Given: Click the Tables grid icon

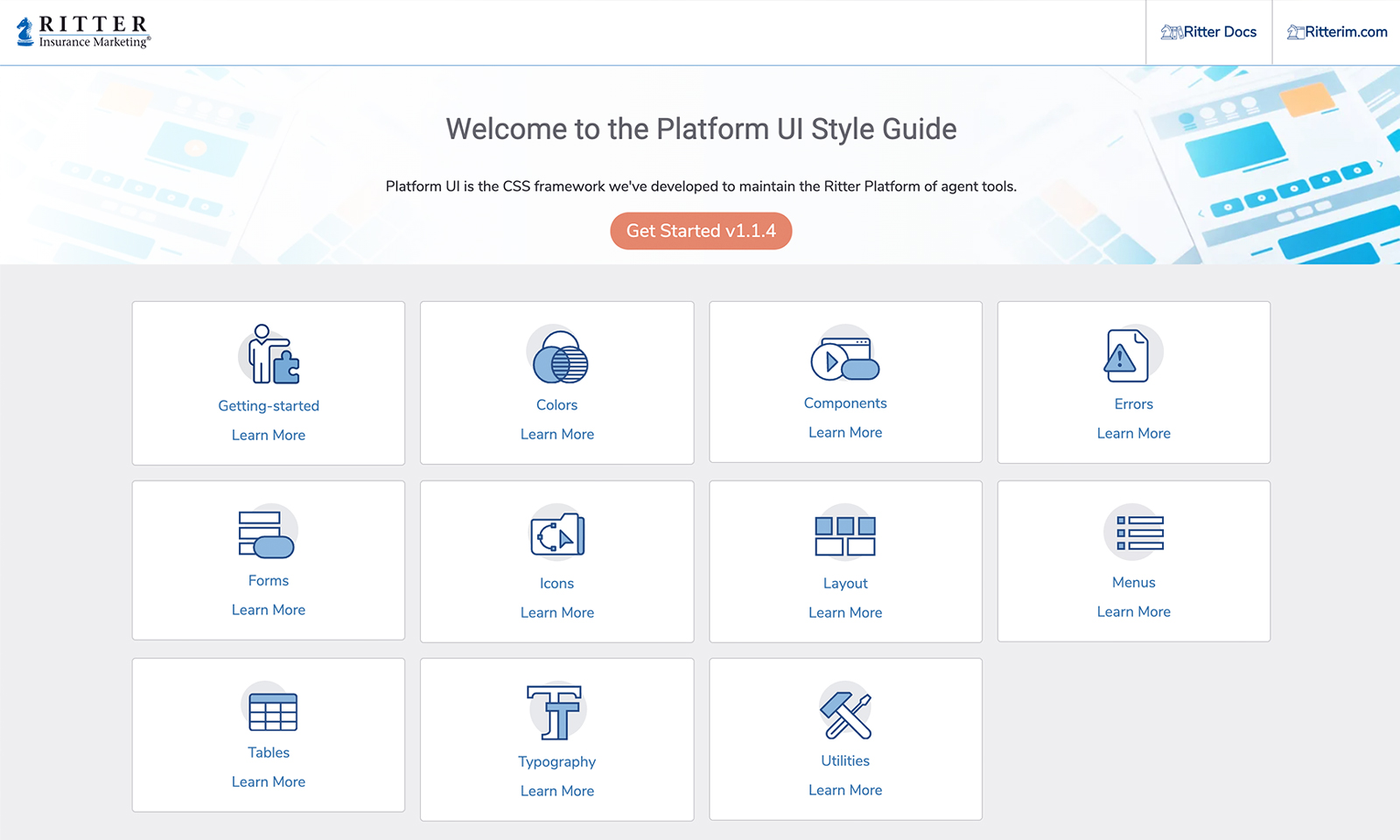Looking at the screenshot, I should pos(269,708).
